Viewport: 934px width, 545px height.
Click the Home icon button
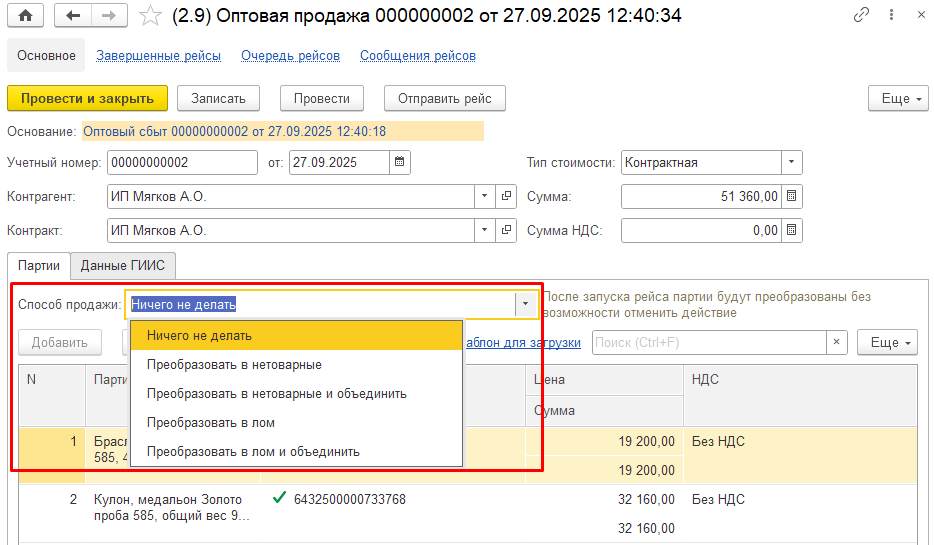[25, 16]
